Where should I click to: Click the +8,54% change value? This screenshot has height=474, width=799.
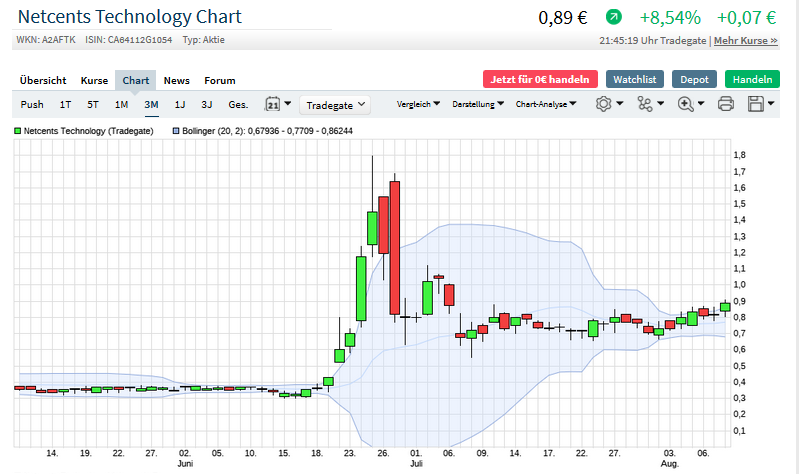[x=670, y=18]
